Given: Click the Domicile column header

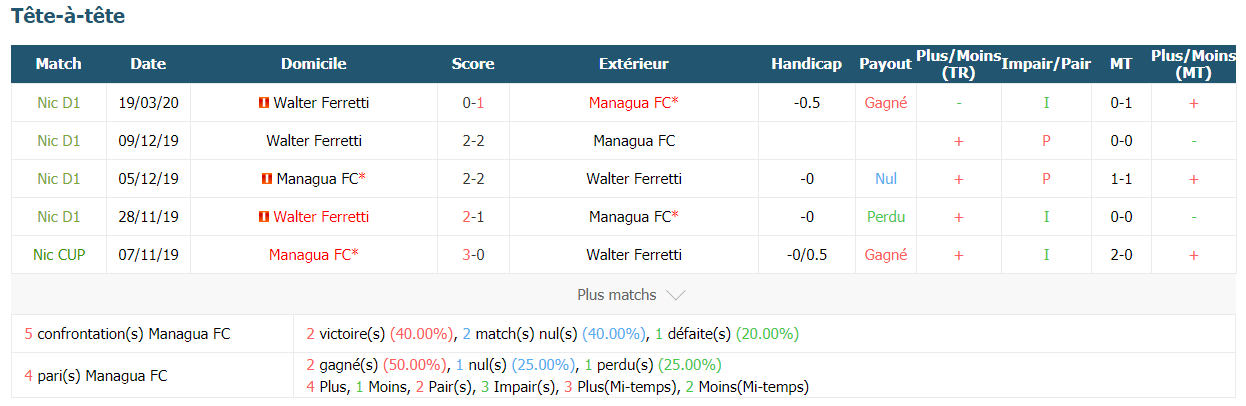Looking at the screenshot, I should [x=314, y=64].
